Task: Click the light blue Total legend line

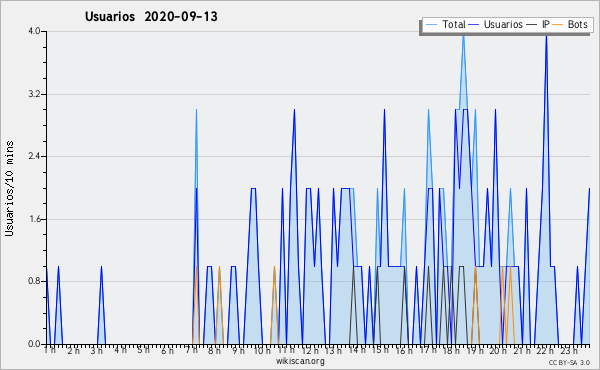Action: click(431, 25)
